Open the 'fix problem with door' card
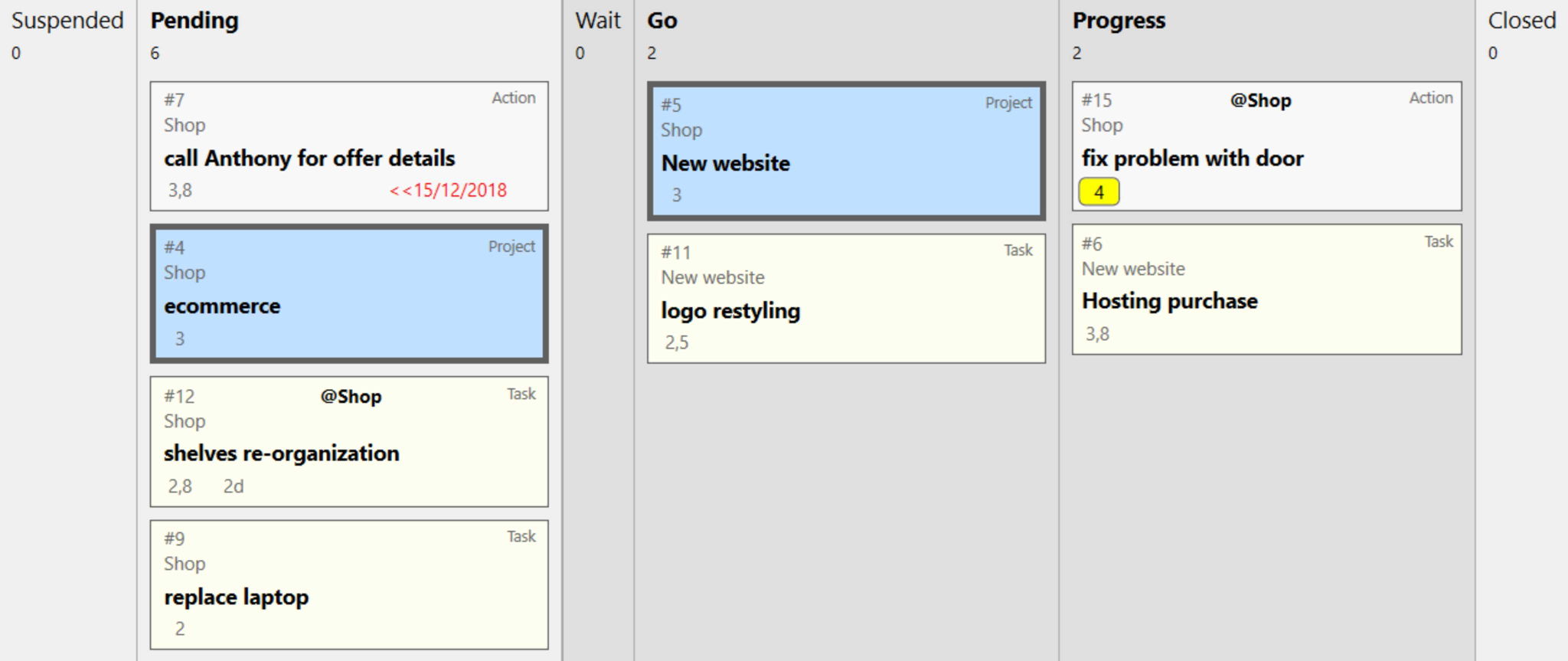This screenshot has width=1568, height=661. tap(1266, 146)
